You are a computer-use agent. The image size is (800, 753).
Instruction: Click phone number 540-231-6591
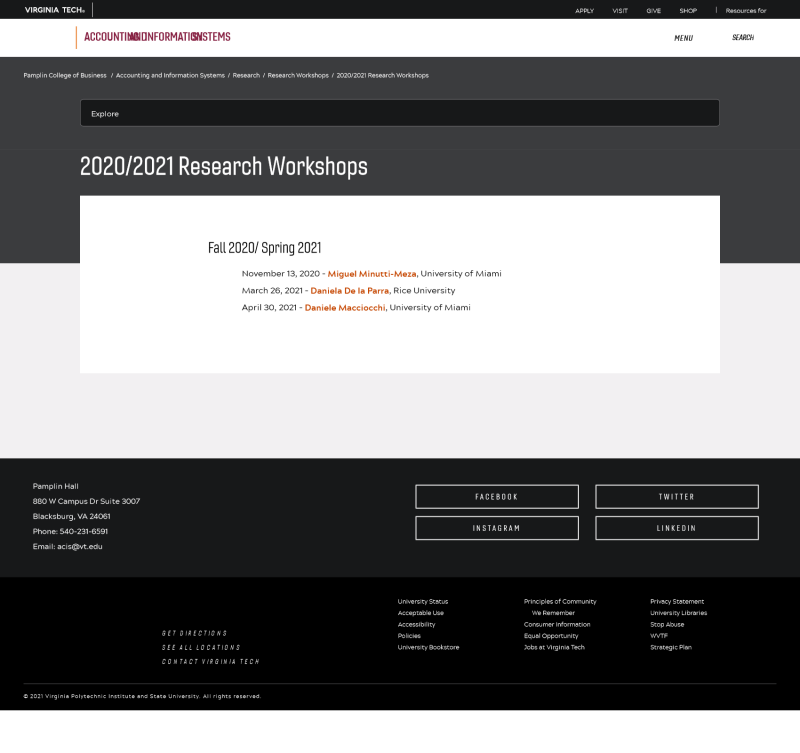(84, 532)
